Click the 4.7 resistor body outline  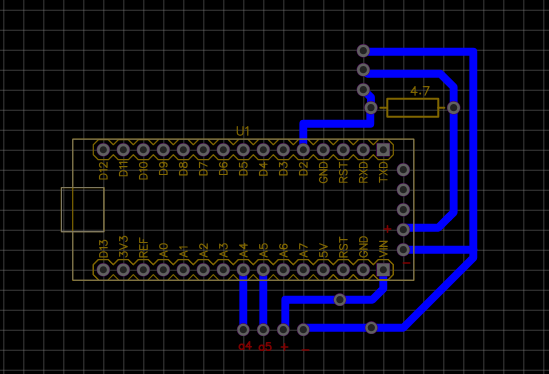pyautogui.click(x=413, y=108)
